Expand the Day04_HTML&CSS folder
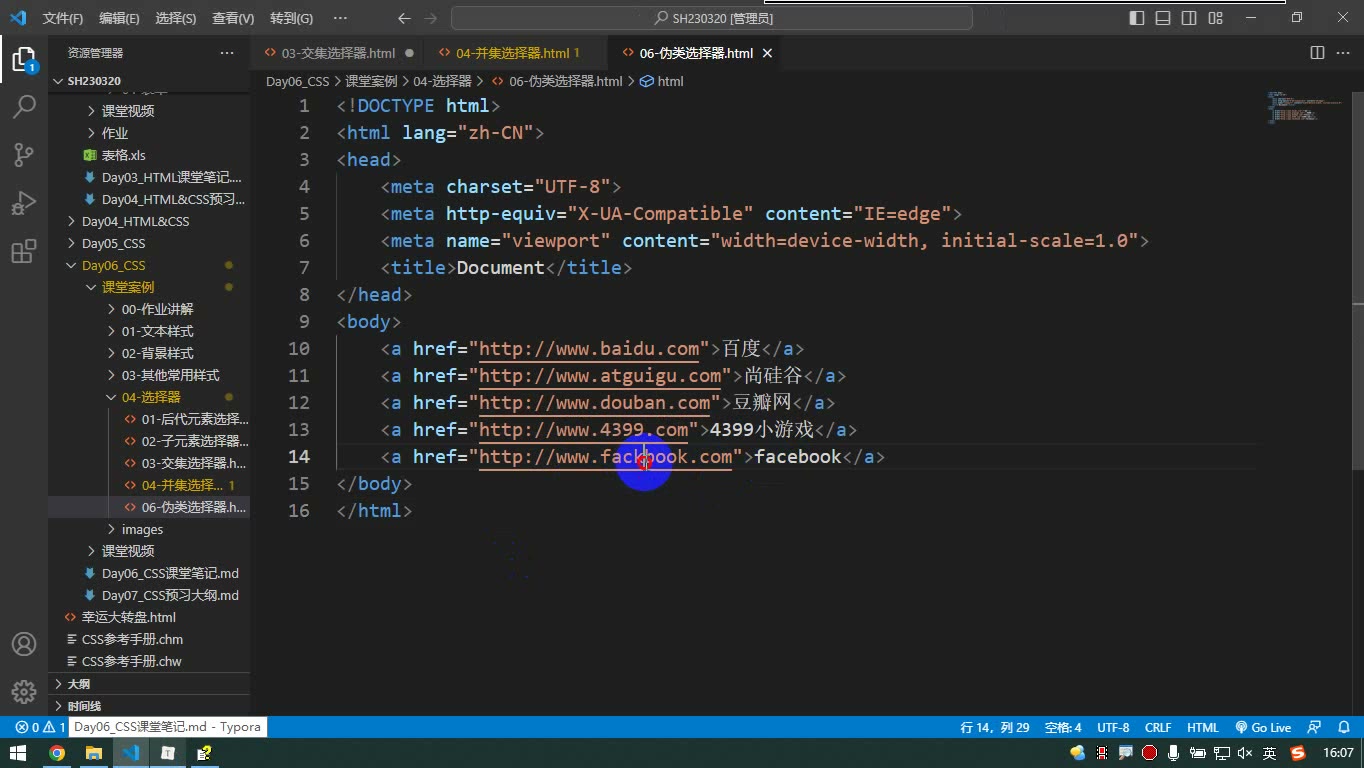The image size is (1364, 768). pos(149,221)
